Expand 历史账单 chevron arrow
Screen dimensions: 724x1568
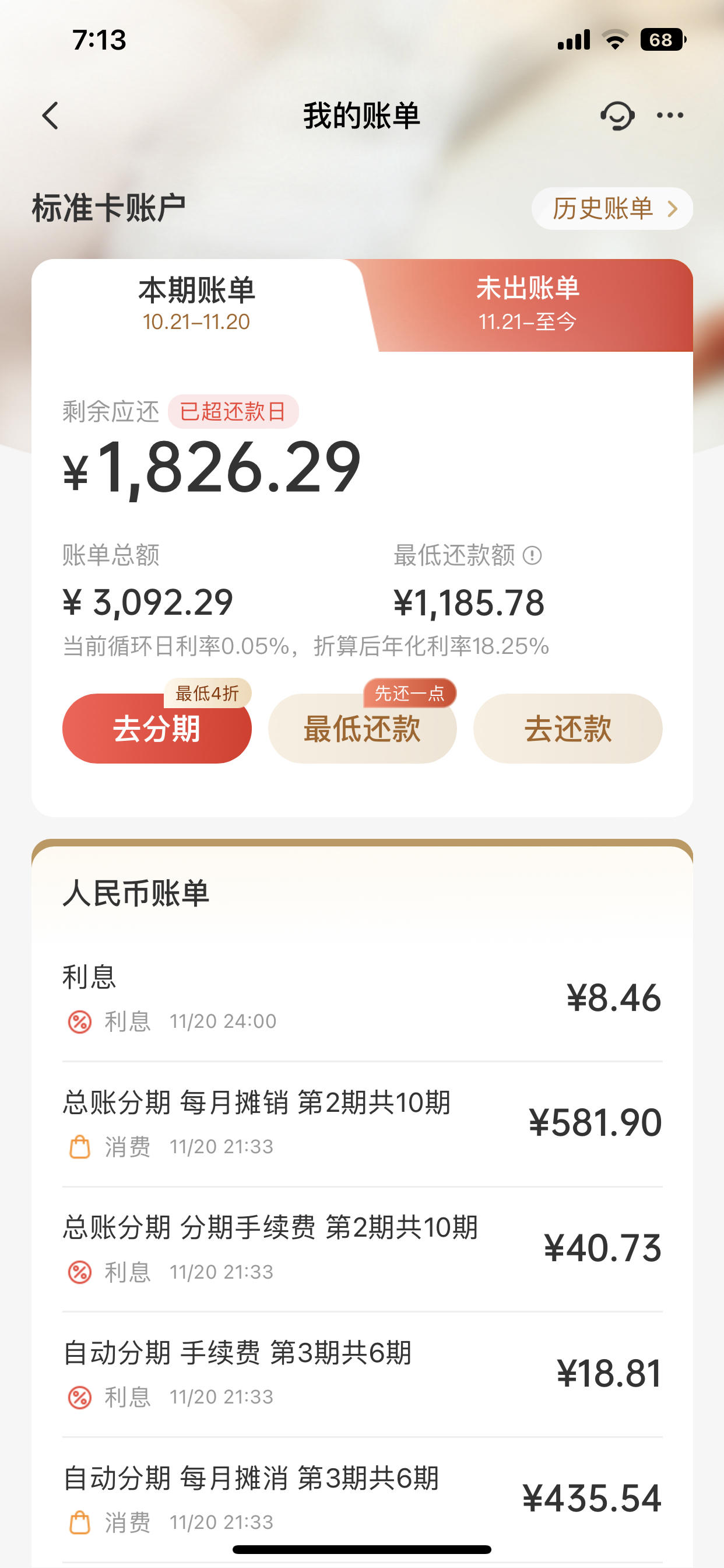coord(672,209)
